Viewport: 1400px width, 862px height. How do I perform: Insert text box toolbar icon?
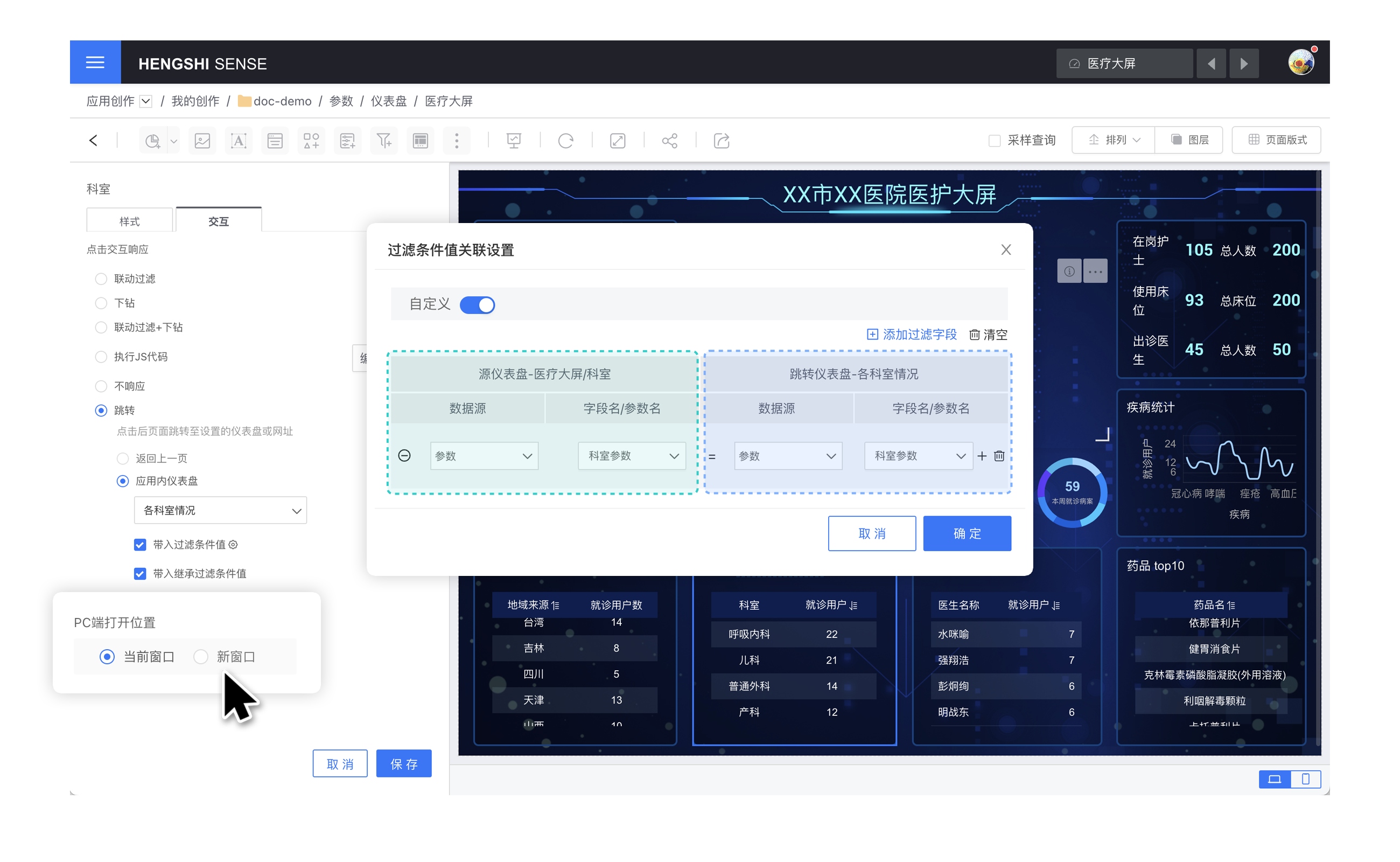239,140
